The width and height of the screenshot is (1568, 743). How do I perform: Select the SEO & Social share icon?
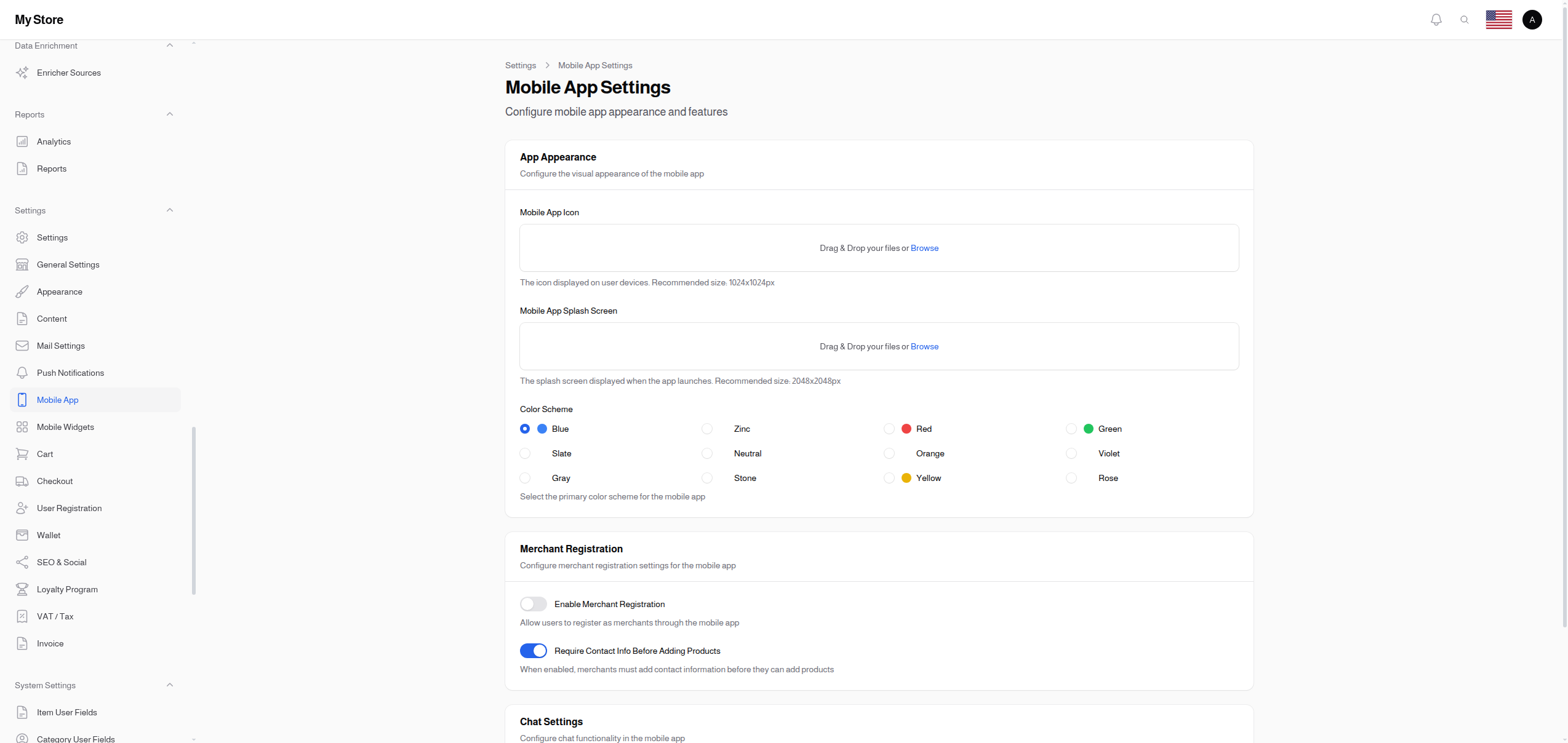(22, 562)
